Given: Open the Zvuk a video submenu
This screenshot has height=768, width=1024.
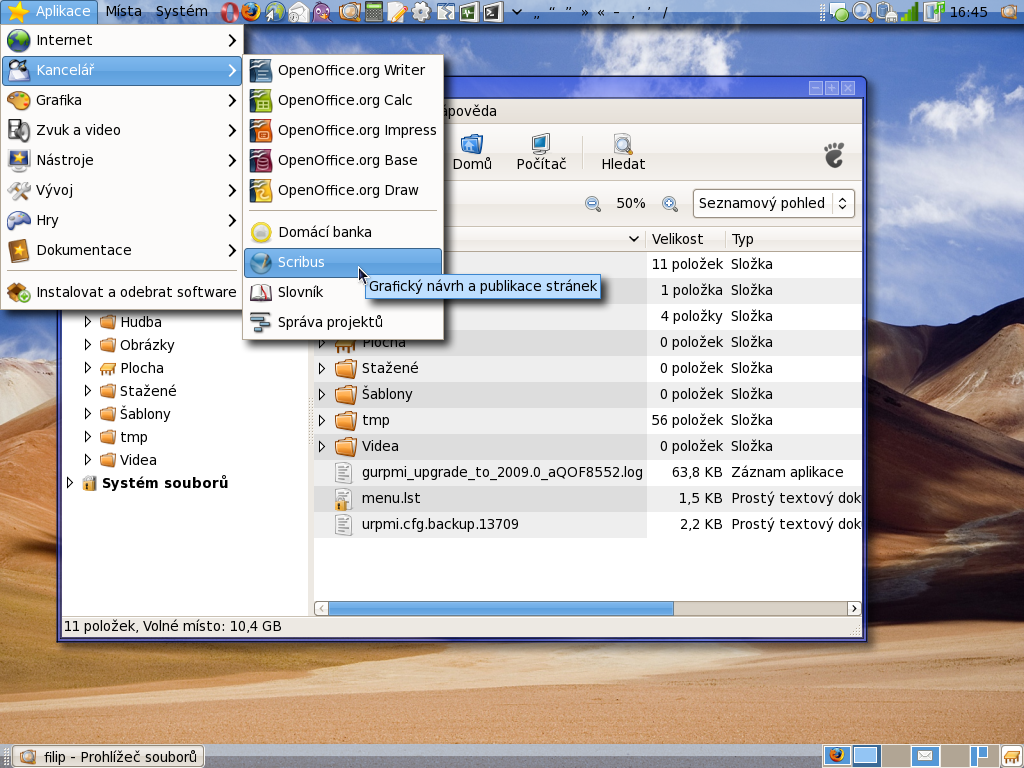Looking at the screenshot, I should click(122, 131).
